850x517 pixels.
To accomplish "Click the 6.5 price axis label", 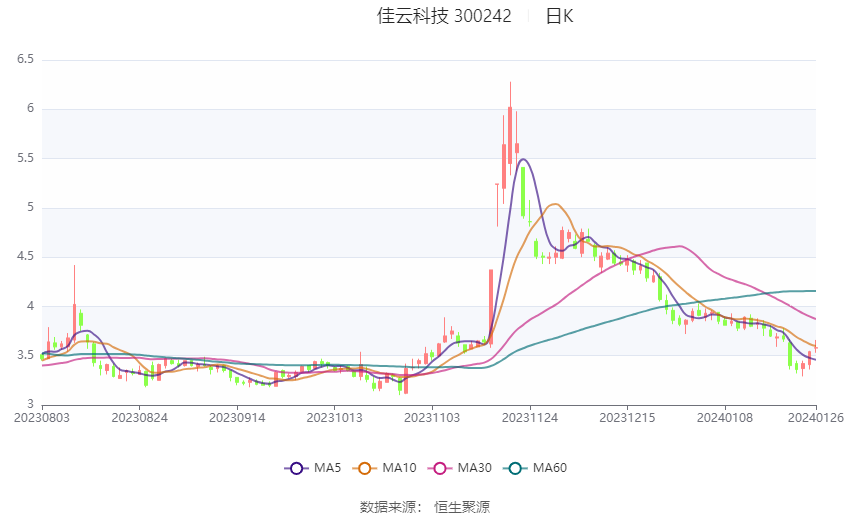I will pyautogui.click(x=25, y=59).
